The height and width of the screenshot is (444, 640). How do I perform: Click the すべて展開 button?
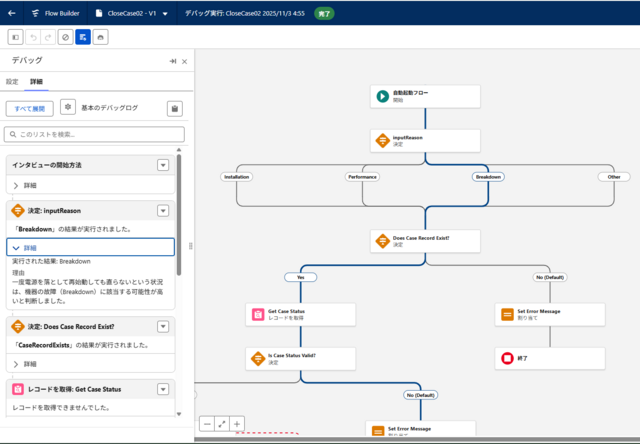coord(29,108)
